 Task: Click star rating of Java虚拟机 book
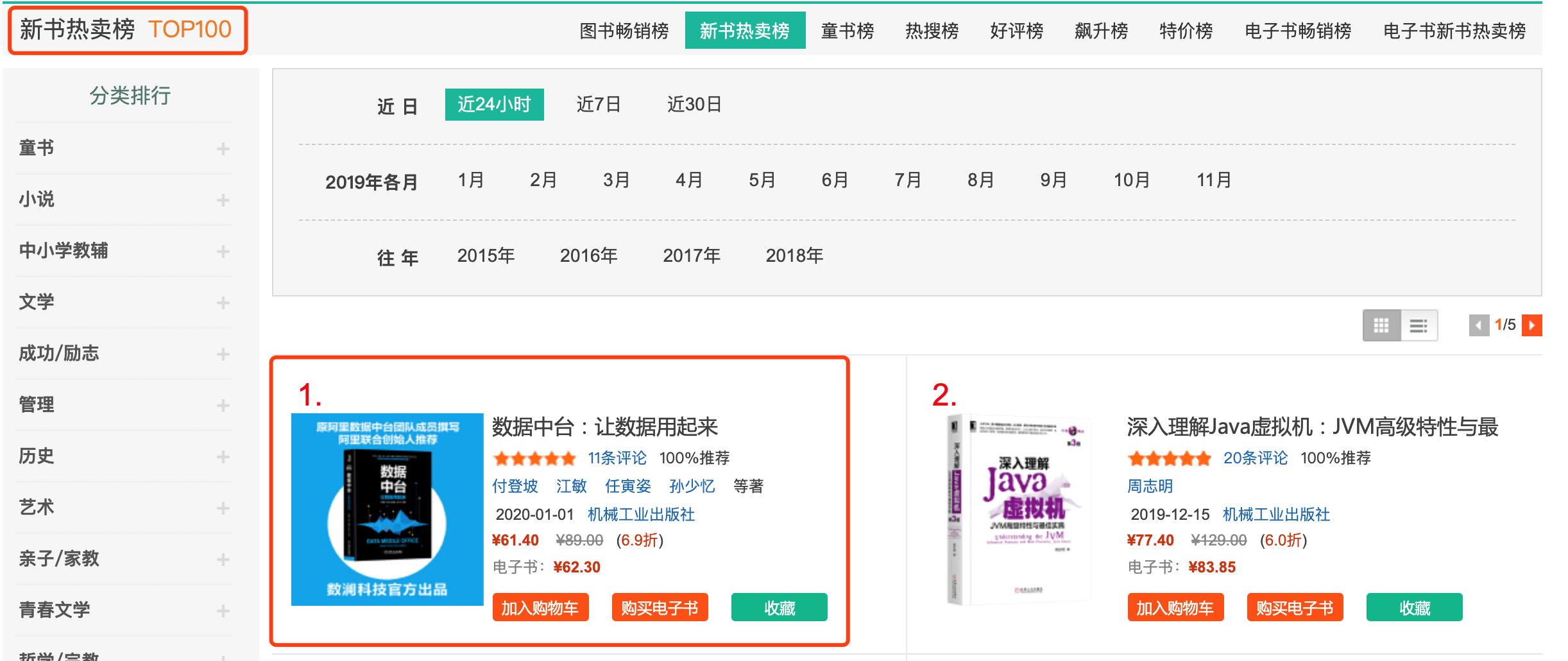pyautogui.click(x=1170, y=458)
